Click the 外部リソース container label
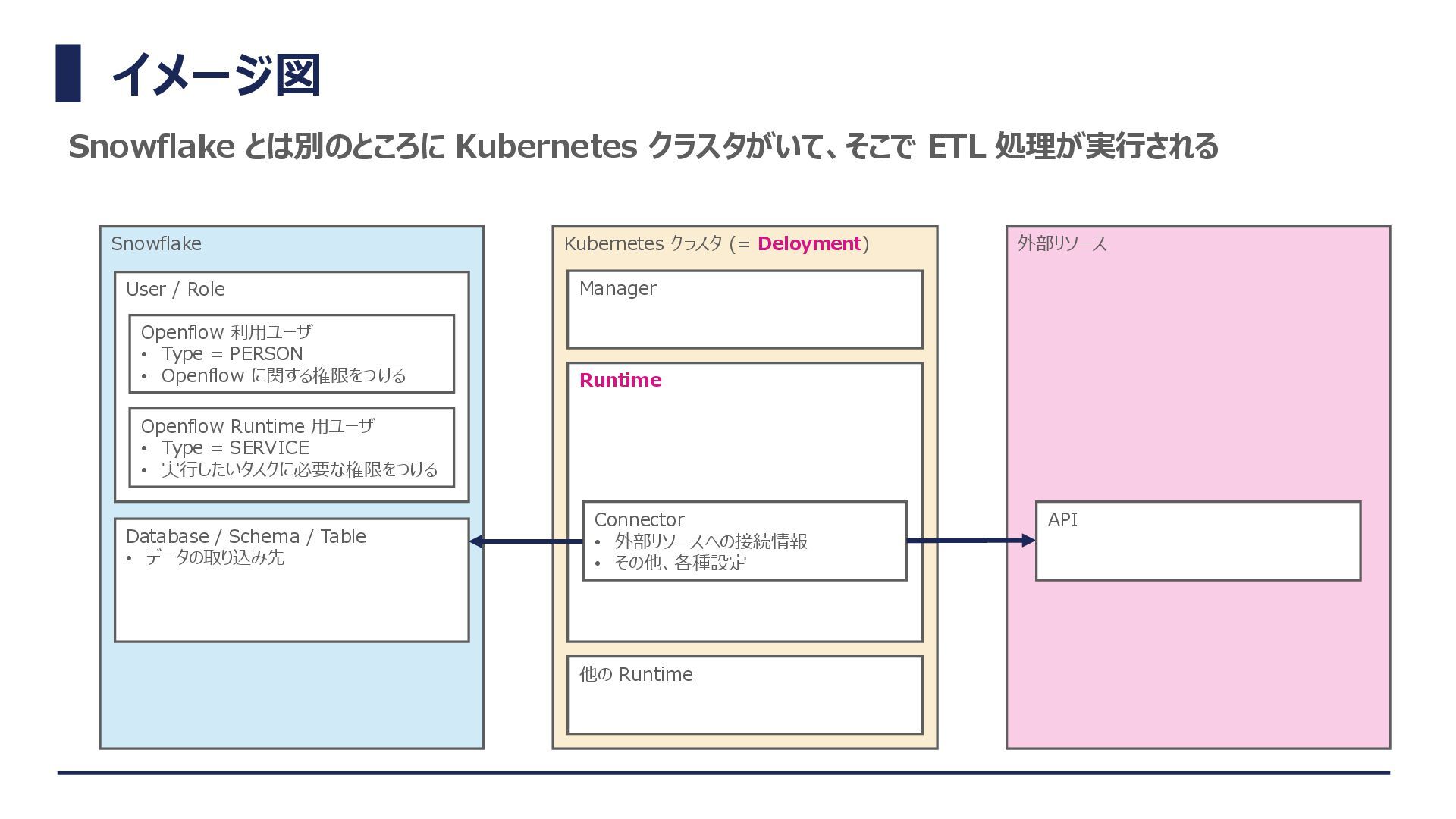The image size is (1456, 819). pyautogui.click(x=1062, y=244)
